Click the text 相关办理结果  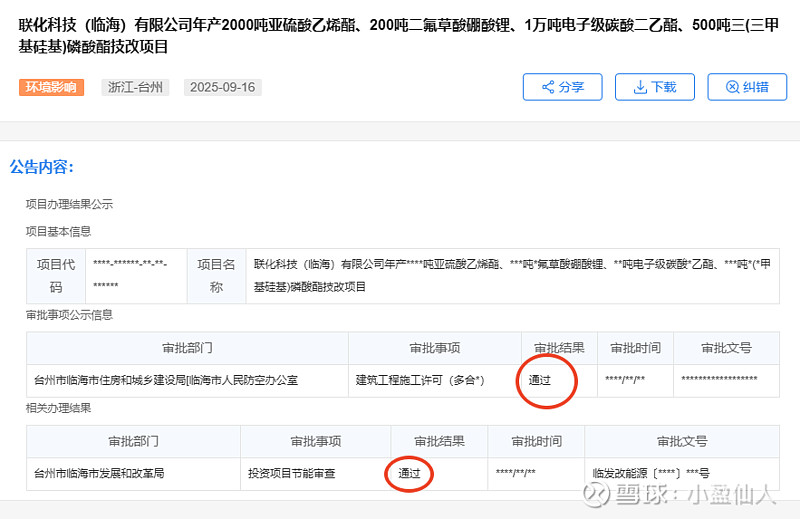(59, 408)
